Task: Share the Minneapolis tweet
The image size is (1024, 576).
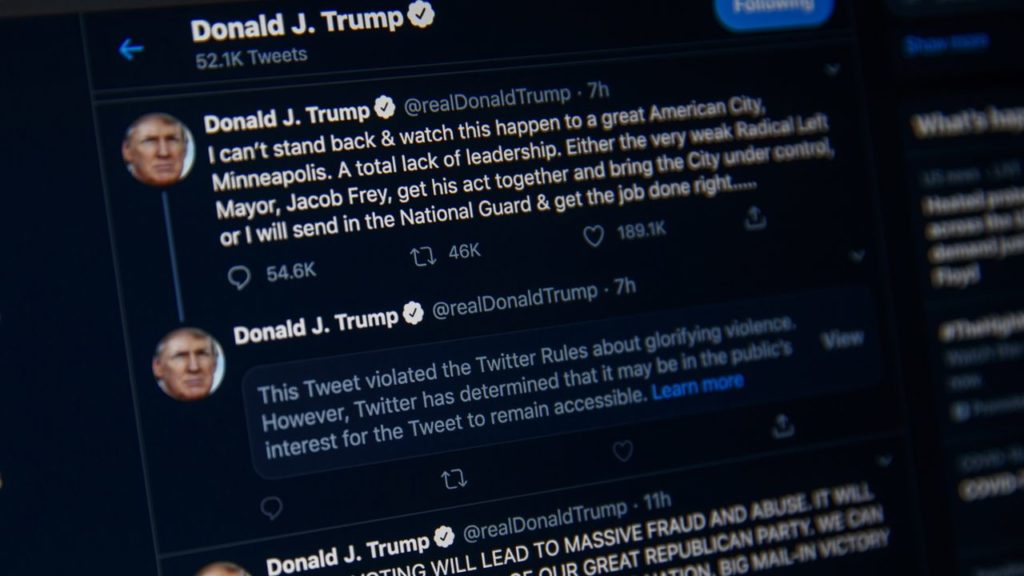Action: point(755,218)
